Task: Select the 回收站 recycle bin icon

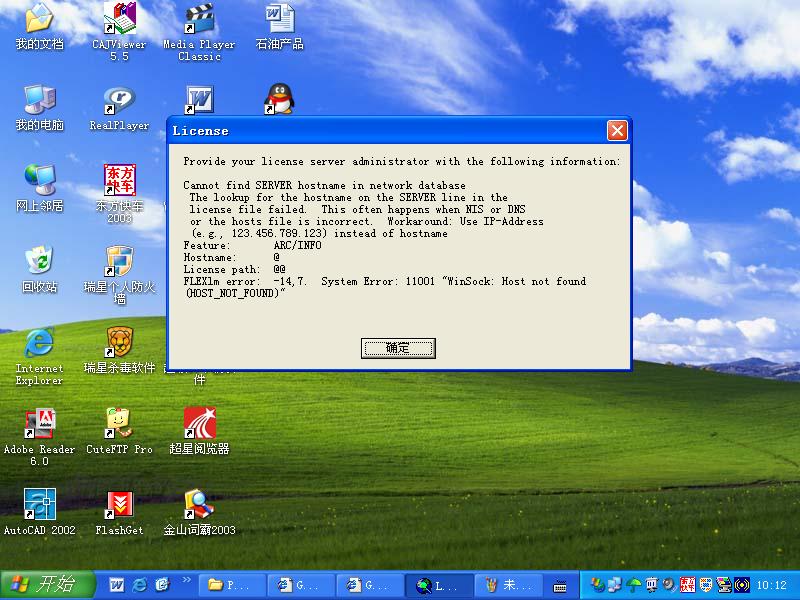Action: click(39, 269)
